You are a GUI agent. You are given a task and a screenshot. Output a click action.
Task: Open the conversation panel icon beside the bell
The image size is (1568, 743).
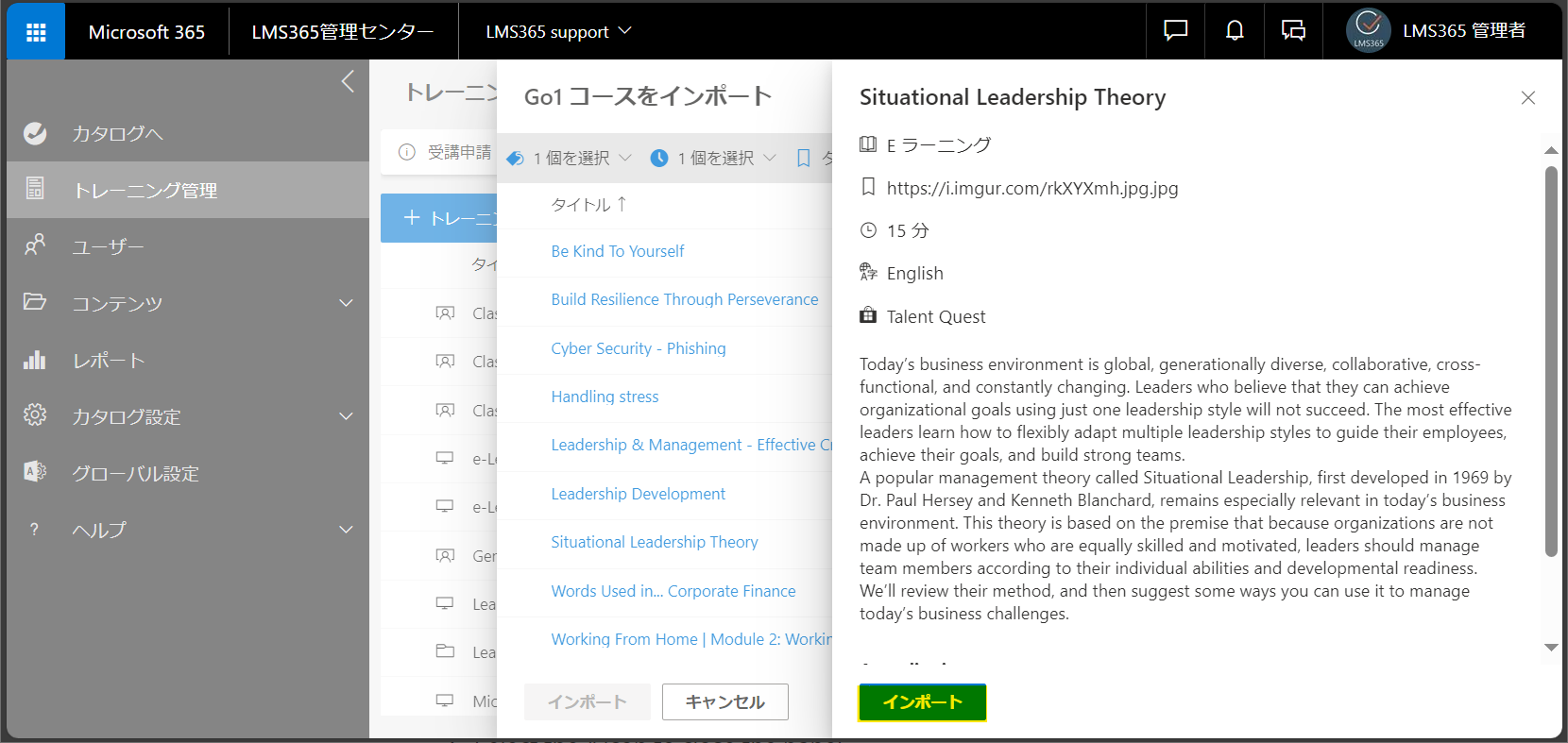click(1293, 31)
